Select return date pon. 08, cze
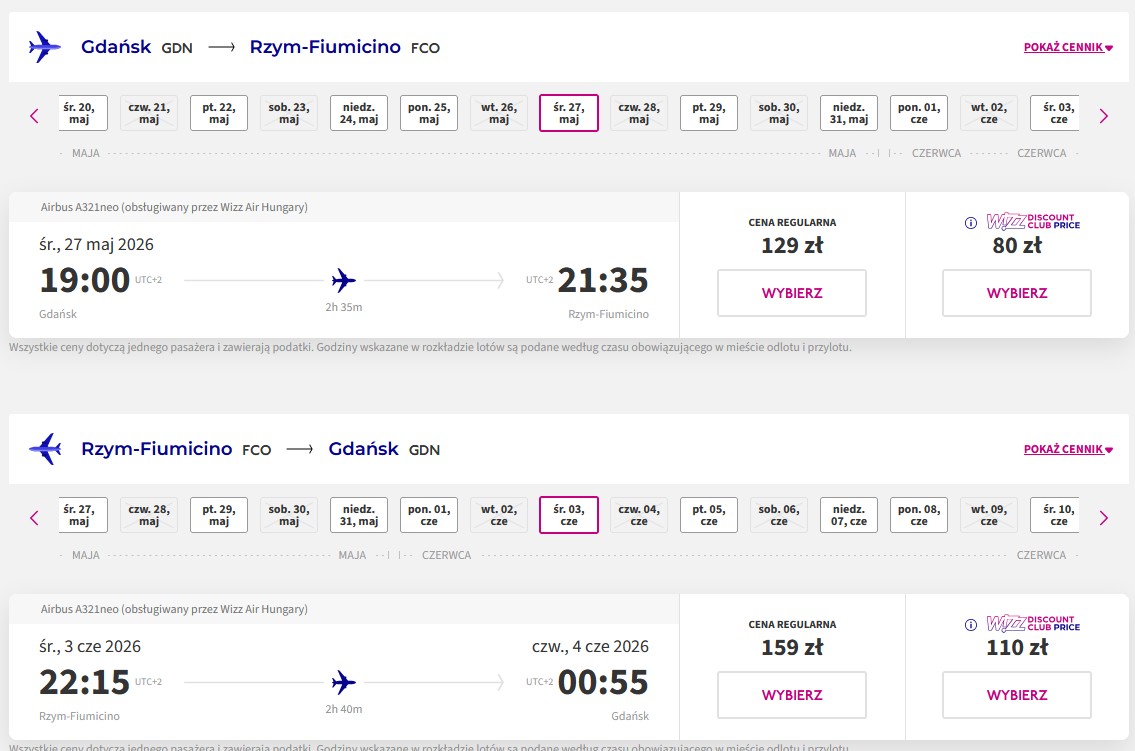 [x=919, y=515]
